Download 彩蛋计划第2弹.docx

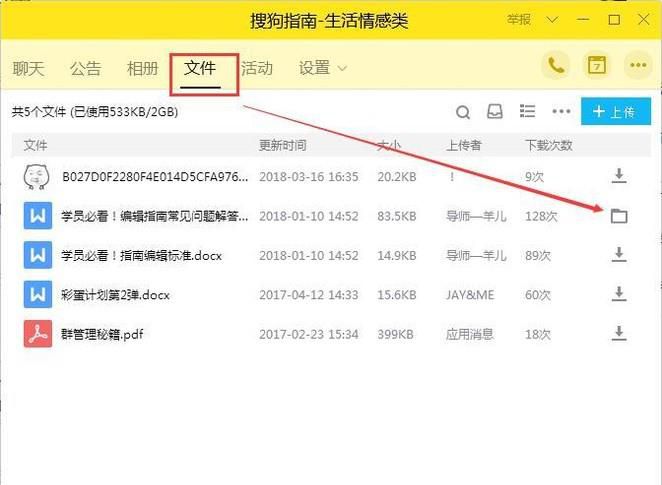point(619,294)
